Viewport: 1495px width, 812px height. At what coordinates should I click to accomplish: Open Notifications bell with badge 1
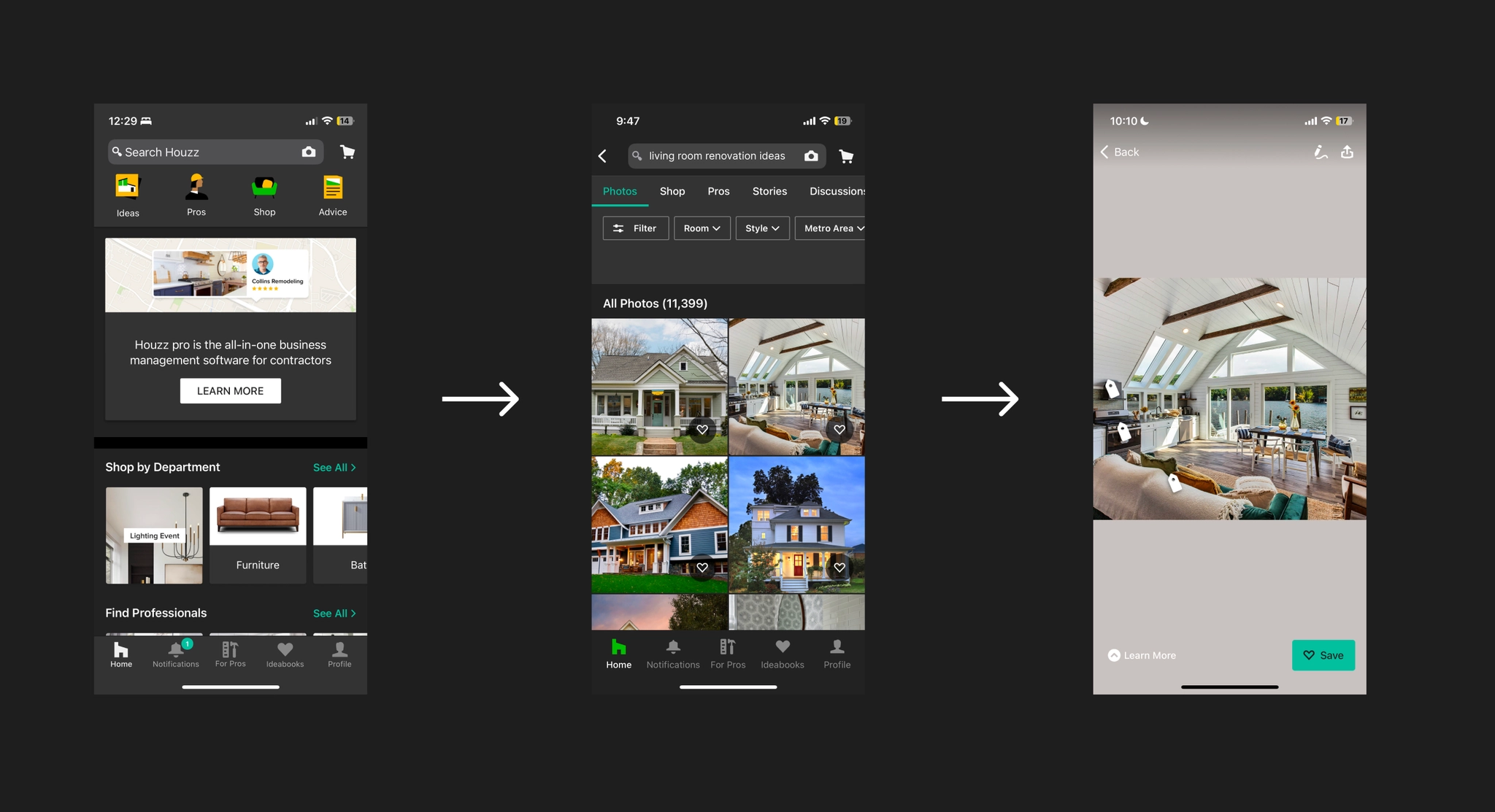176,650
